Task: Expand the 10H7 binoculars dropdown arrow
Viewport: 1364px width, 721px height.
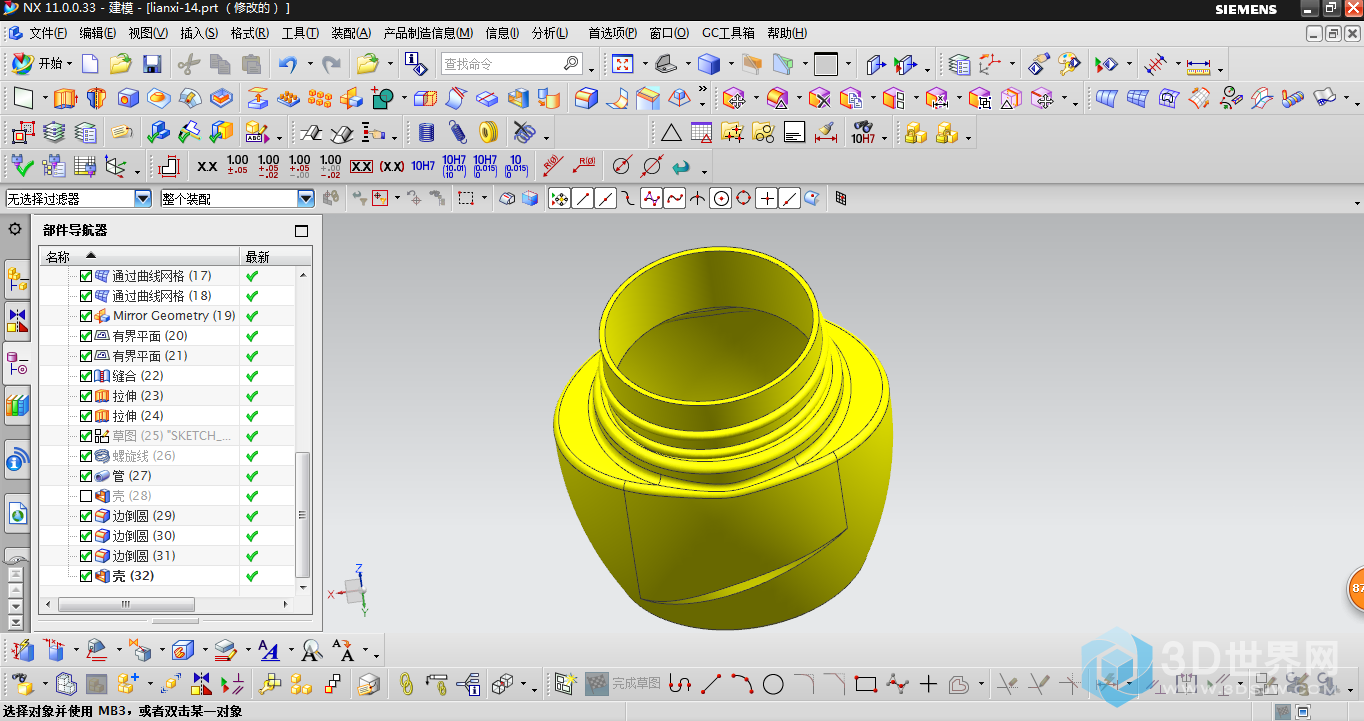Action: [884, 138]
